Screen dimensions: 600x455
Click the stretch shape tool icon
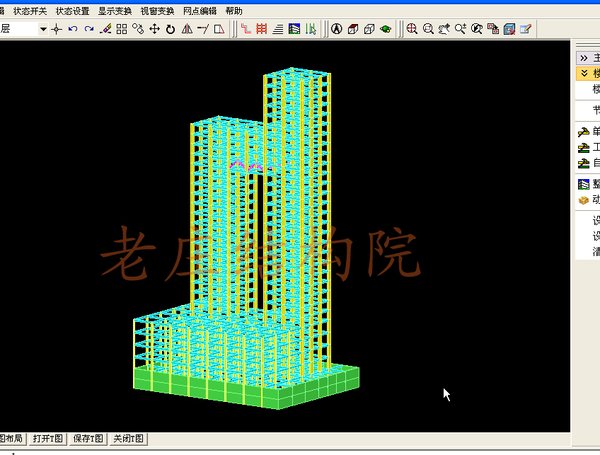(x=219, y=29)
